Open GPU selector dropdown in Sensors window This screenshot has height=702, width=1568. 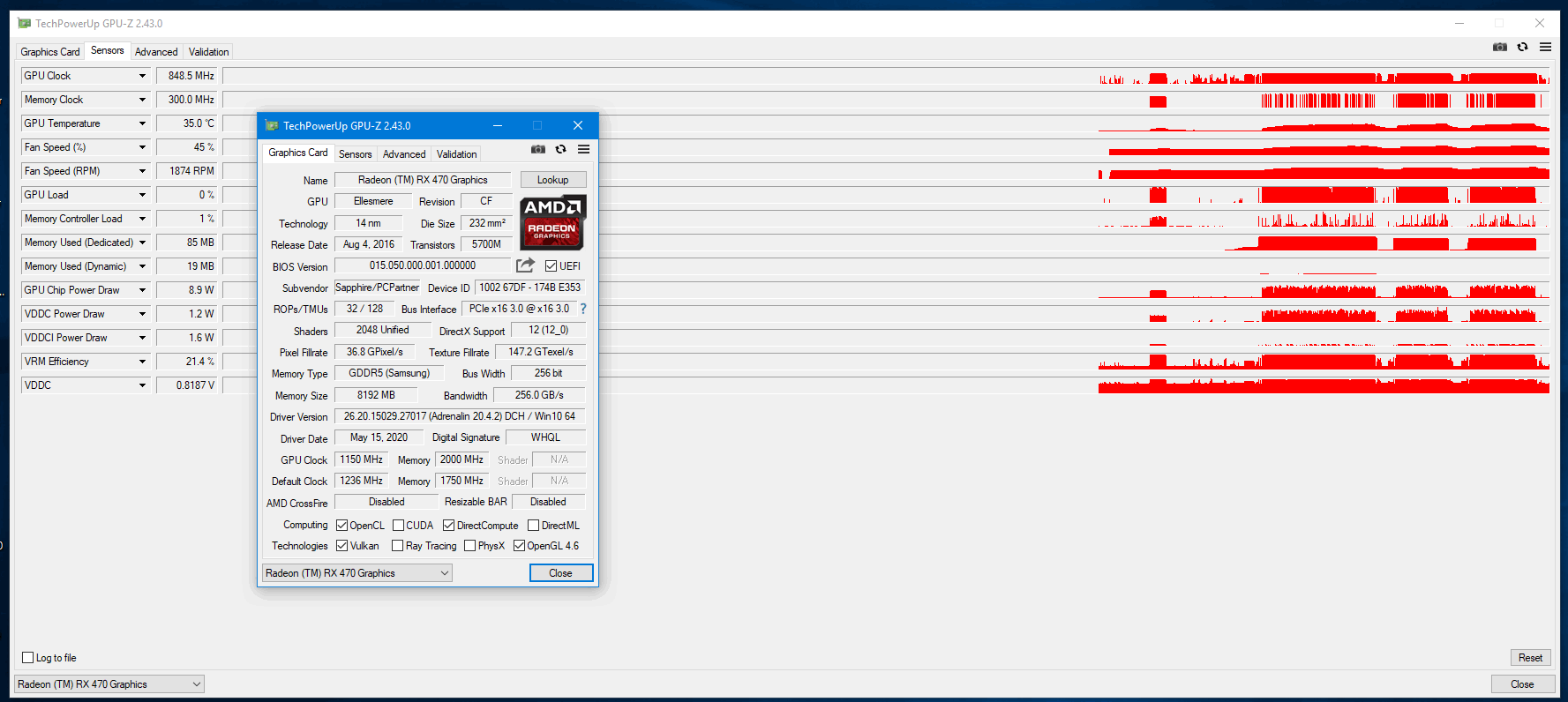[109, 683]
